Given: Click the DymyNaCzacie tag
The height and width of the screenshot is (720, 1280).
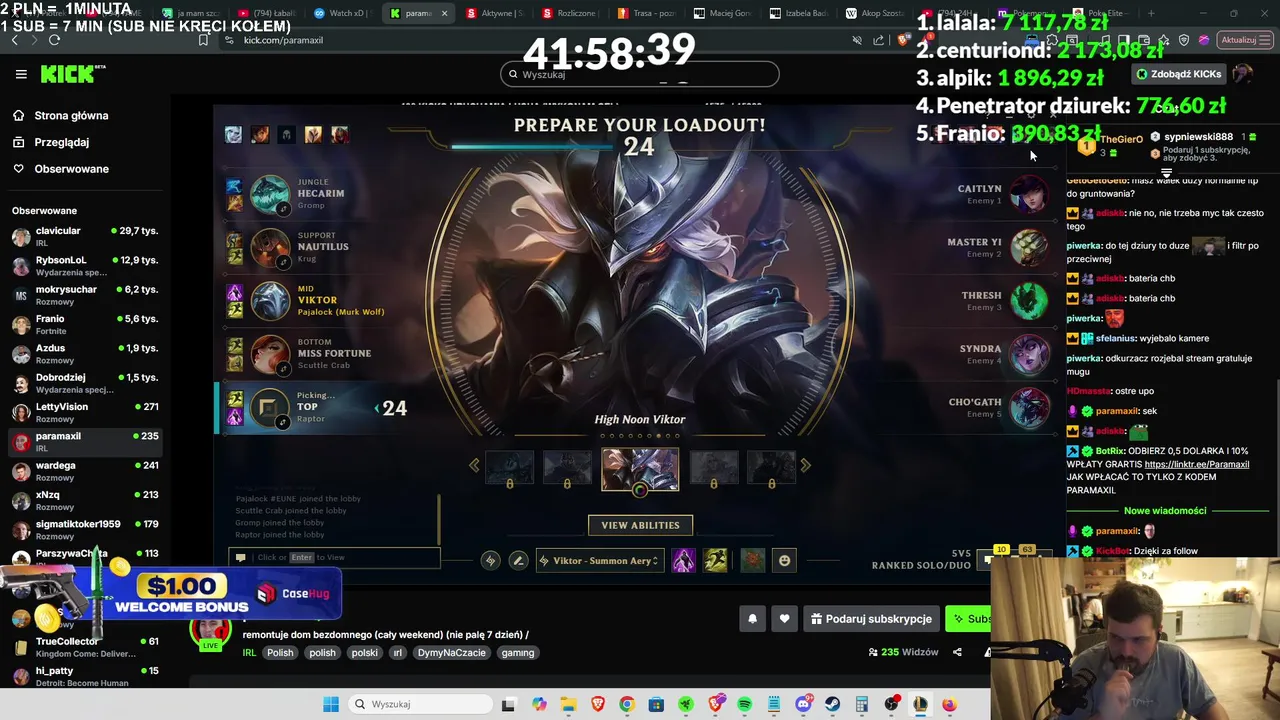Looking at the screenshot, I should 451,653.
